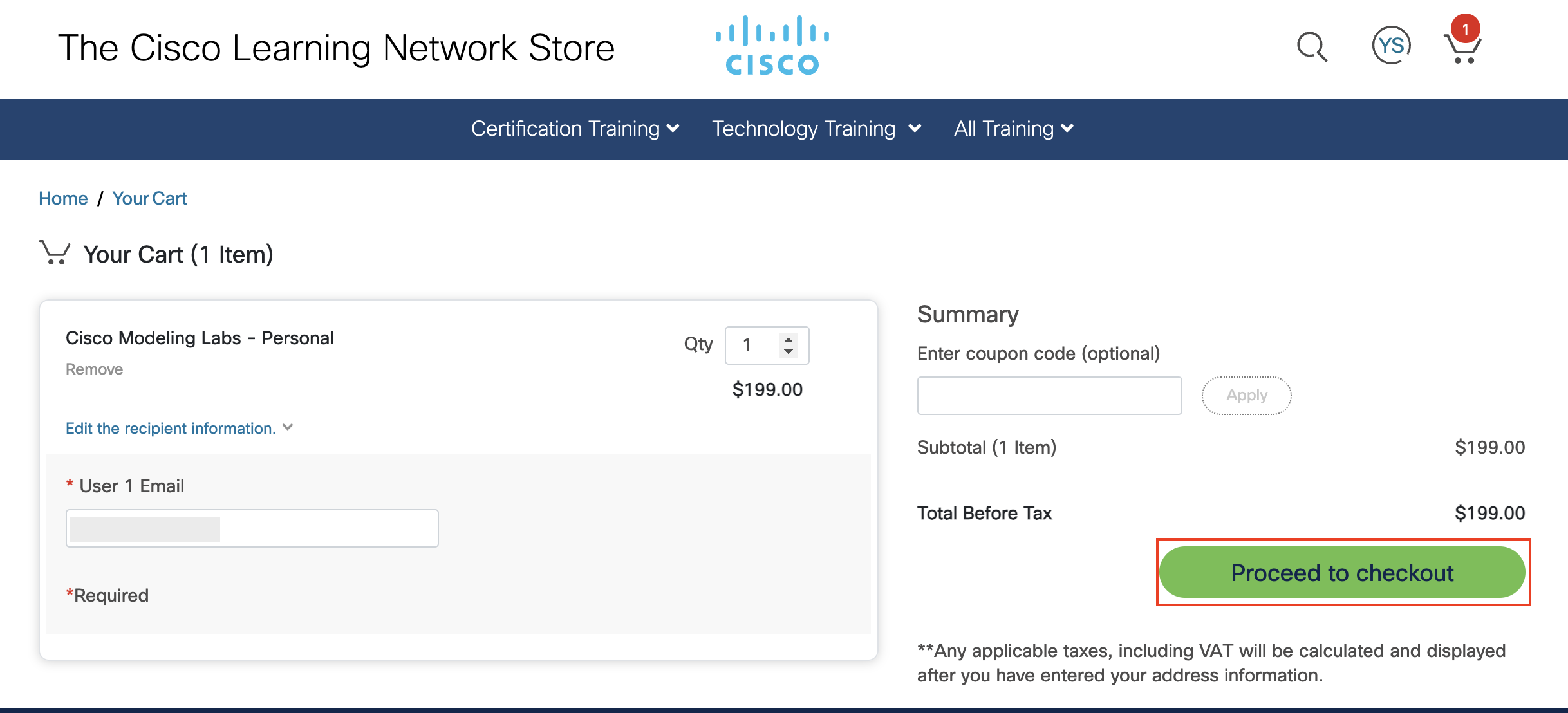Click the Apply coupon button
This screenshot has height=713, width=1568.
tap(1246, 395)
